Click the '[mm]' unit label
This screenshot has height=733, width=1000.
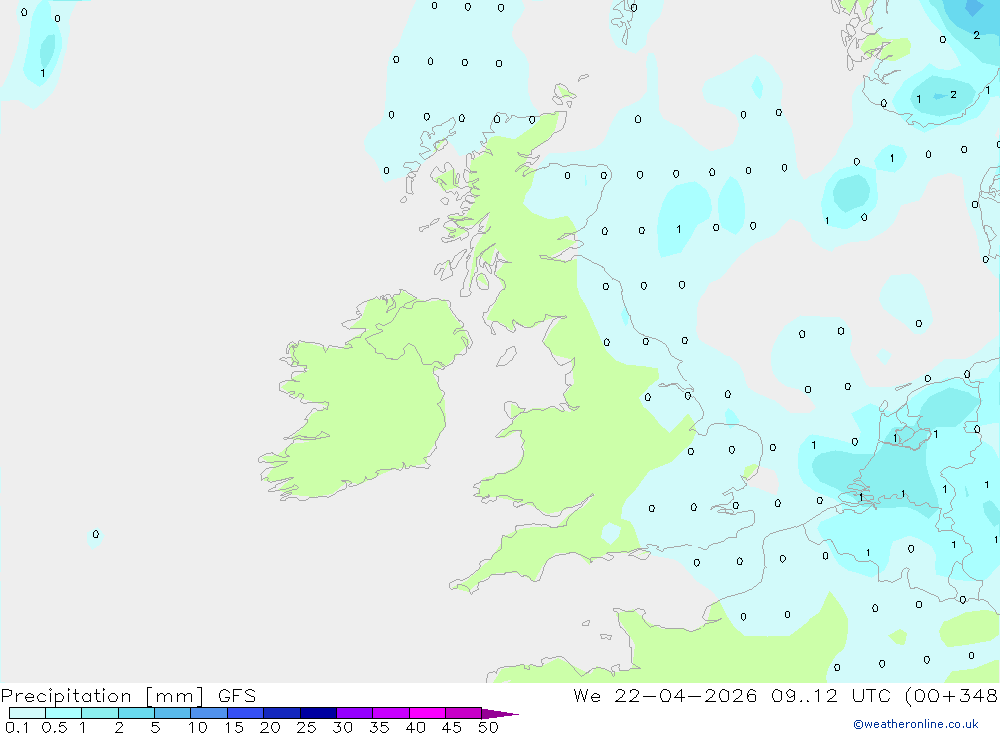pyautogui.click(x=174, y=696)
